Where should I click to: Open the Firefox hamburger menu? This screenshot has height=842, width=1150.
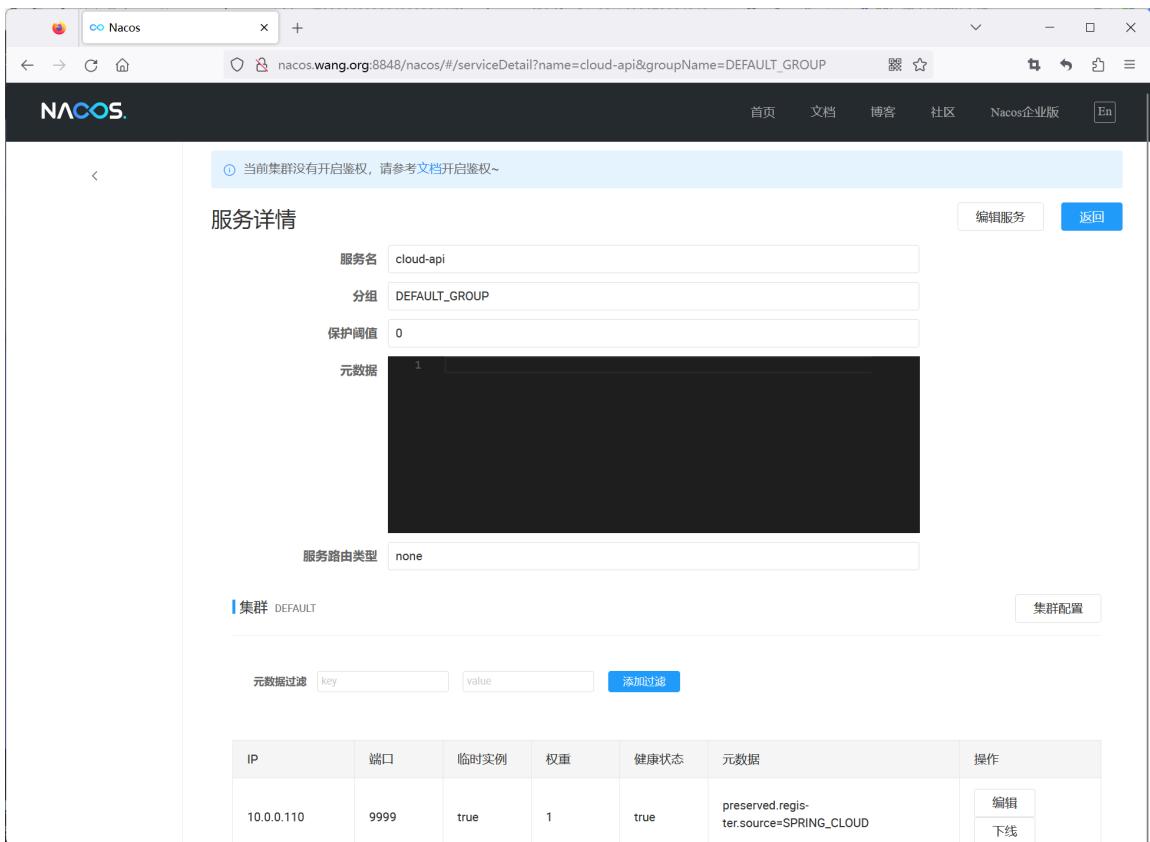[x=1129, y=65]
